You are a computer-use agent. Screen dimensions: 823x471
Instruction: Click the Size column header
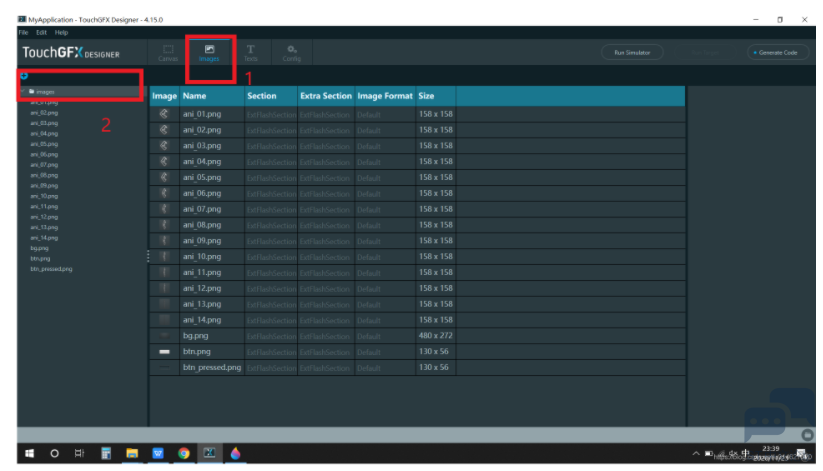click(436, 96)
